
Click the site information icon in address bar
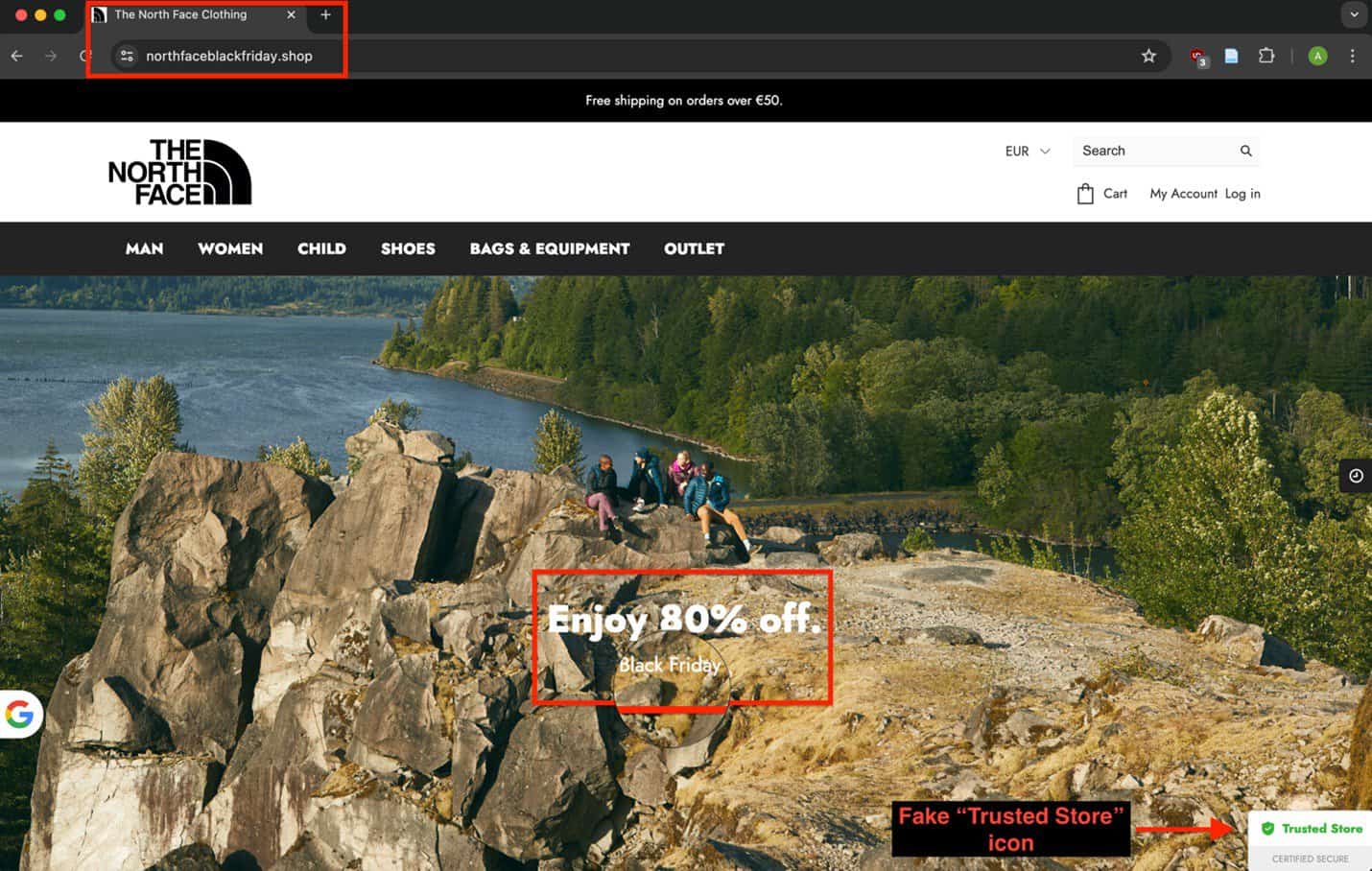127,56
